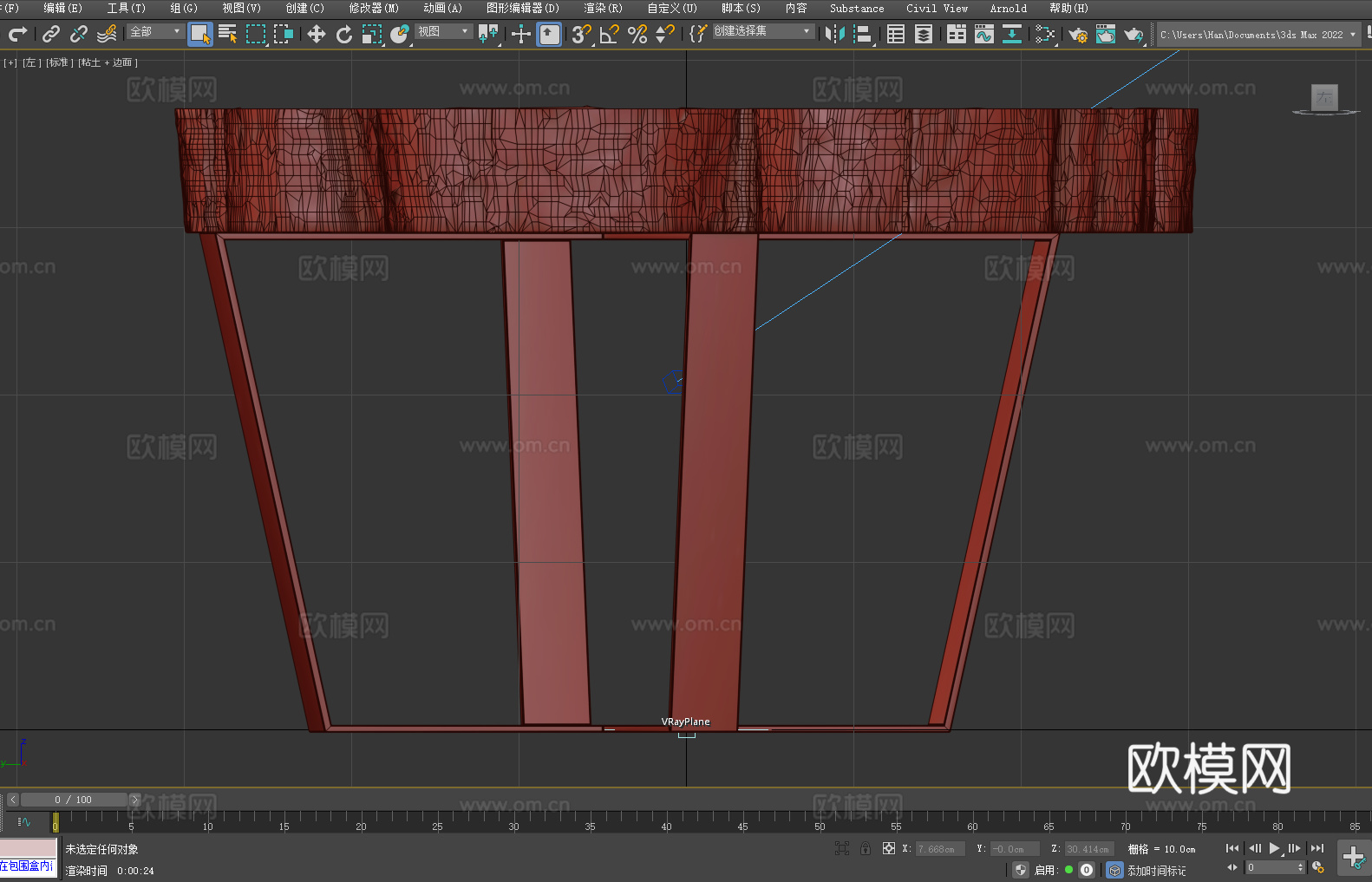Click Go to Start playback button
The width and height of the screenshot is (1372, 882).
click(1232, 848)
